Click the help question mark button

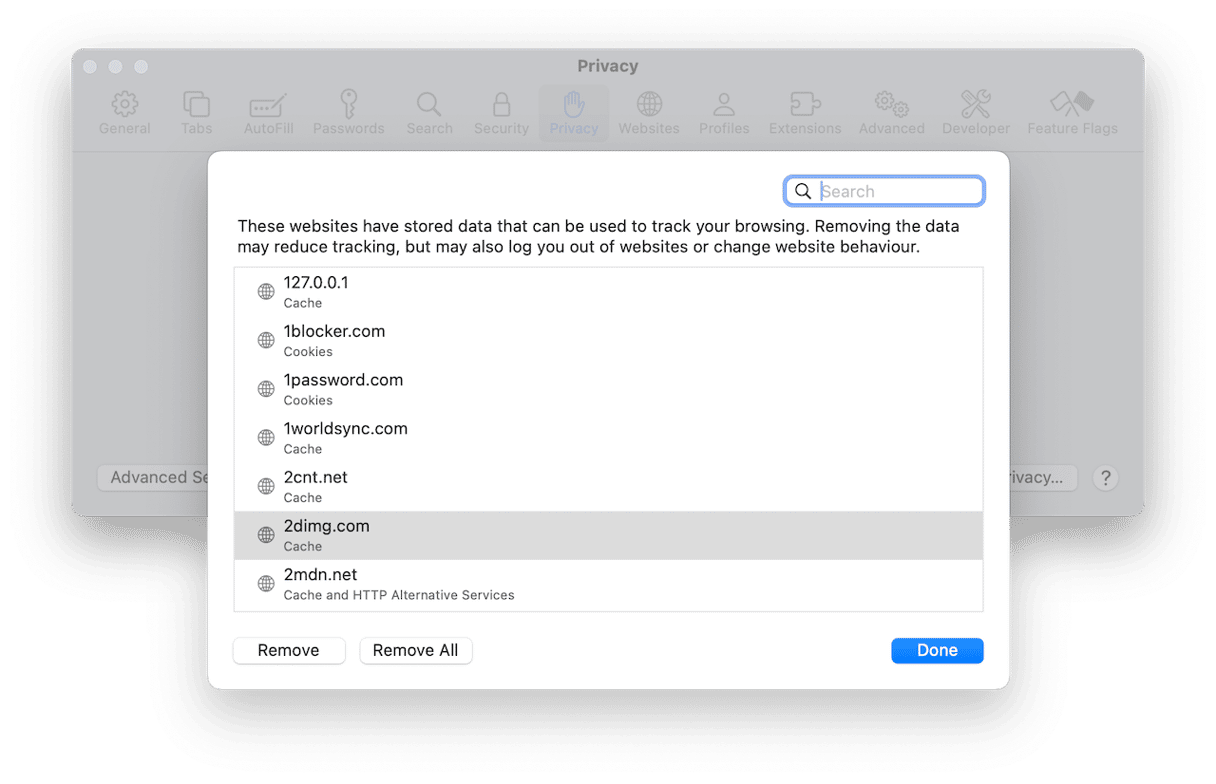tap(1105, 478)
